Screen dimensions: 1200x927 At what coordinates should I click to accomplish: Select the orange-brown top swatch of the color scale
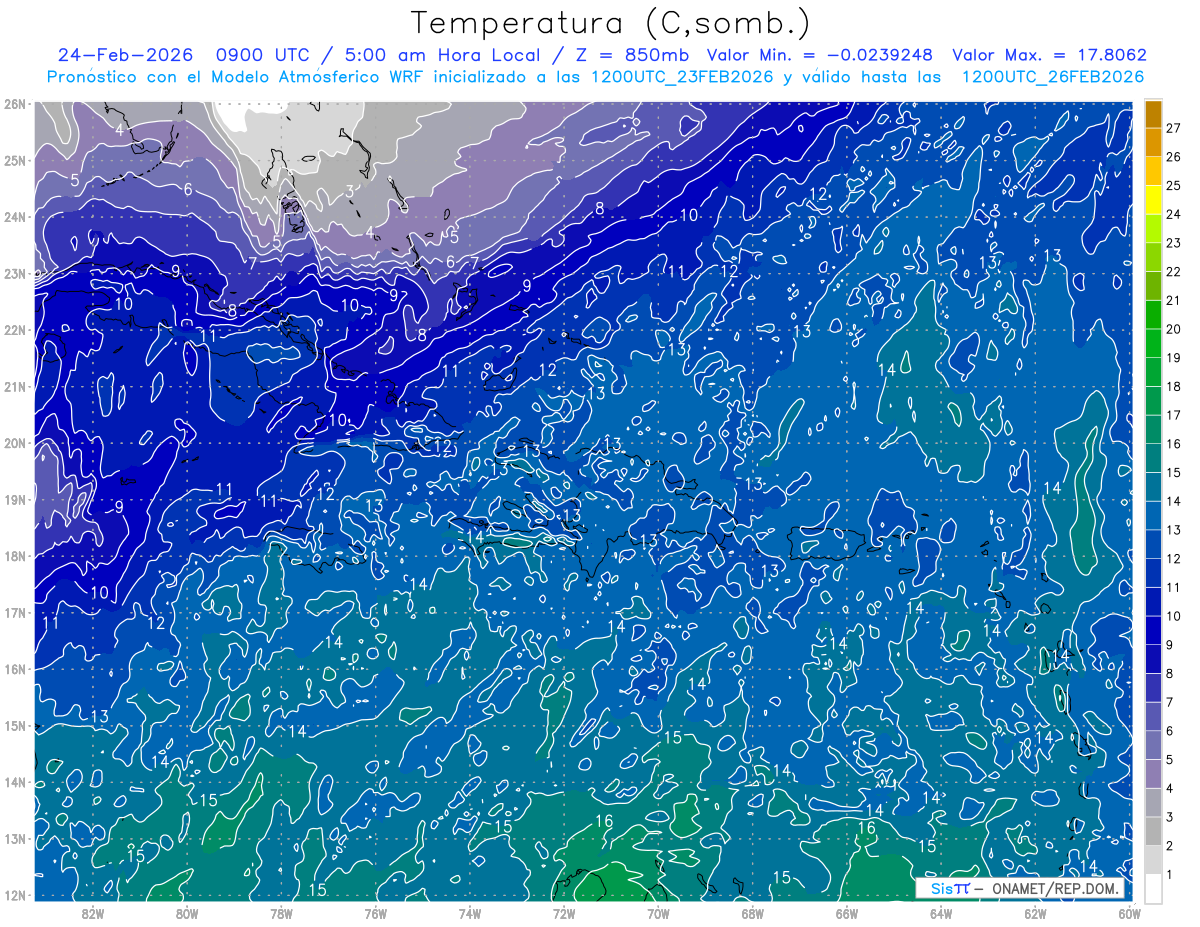click(1153, 114)
